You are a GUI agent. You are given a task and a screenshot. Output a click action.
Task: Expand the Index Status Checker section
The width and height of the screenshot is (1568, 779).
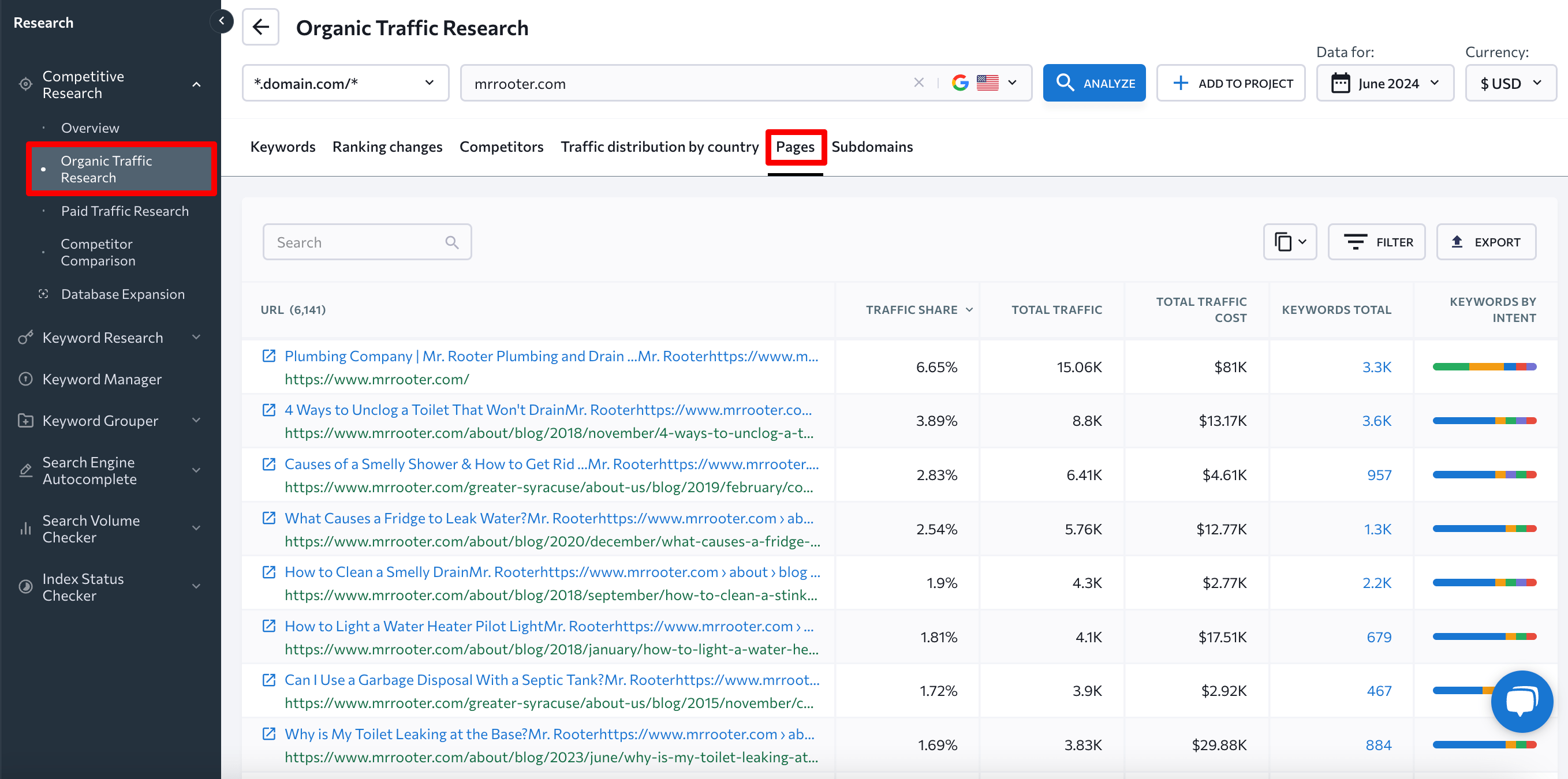tap(196, 587)
